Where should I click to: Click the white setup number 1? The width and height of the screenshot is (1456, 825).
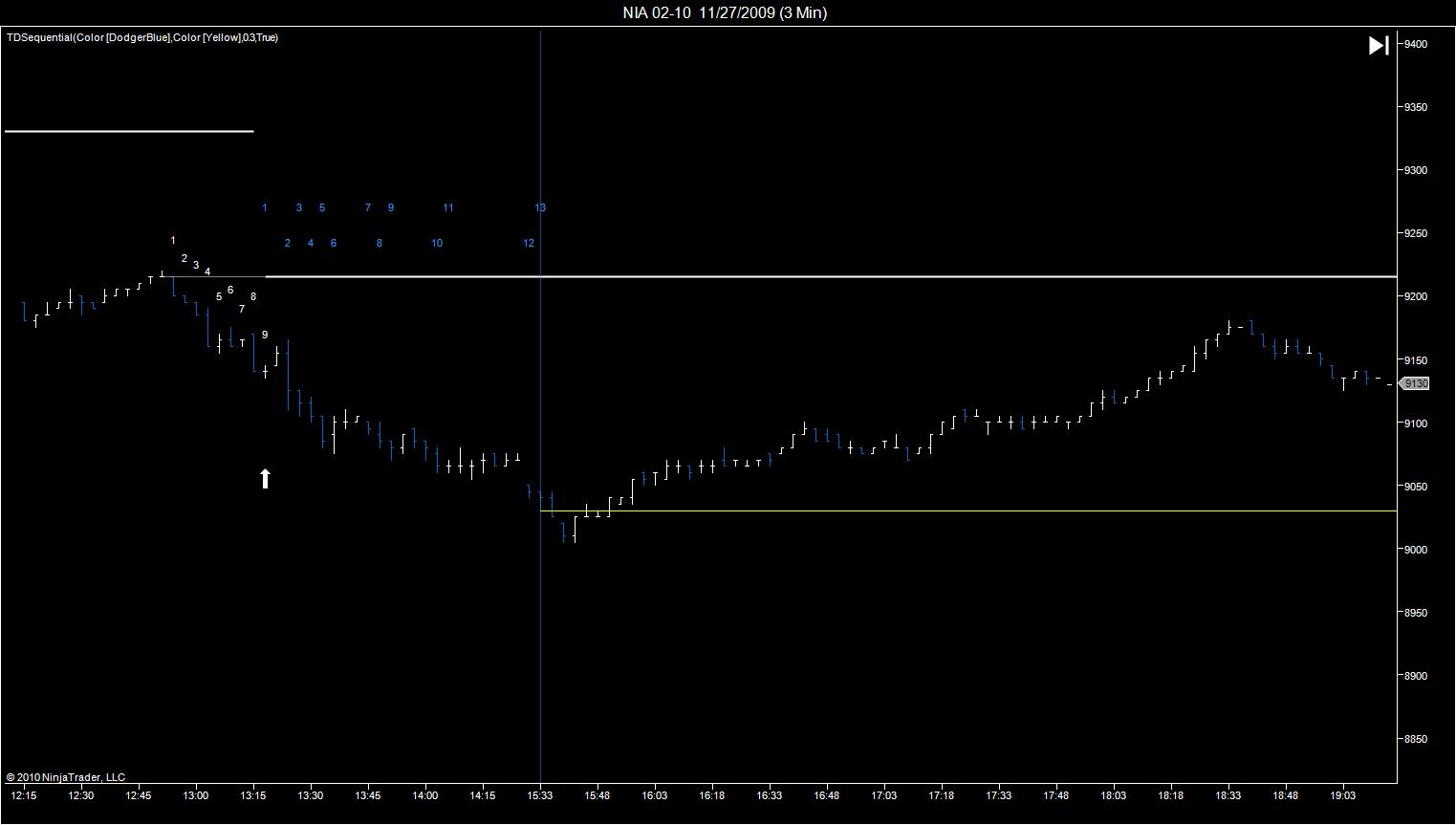click(173, 241)
